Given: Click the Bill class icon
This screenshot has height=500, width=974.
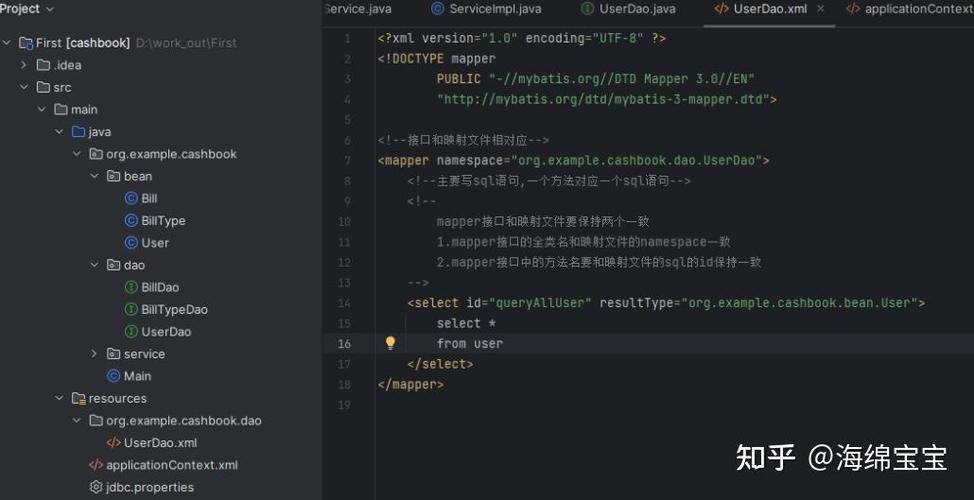Looking at the screenshot, I should (x=131, y=198).
